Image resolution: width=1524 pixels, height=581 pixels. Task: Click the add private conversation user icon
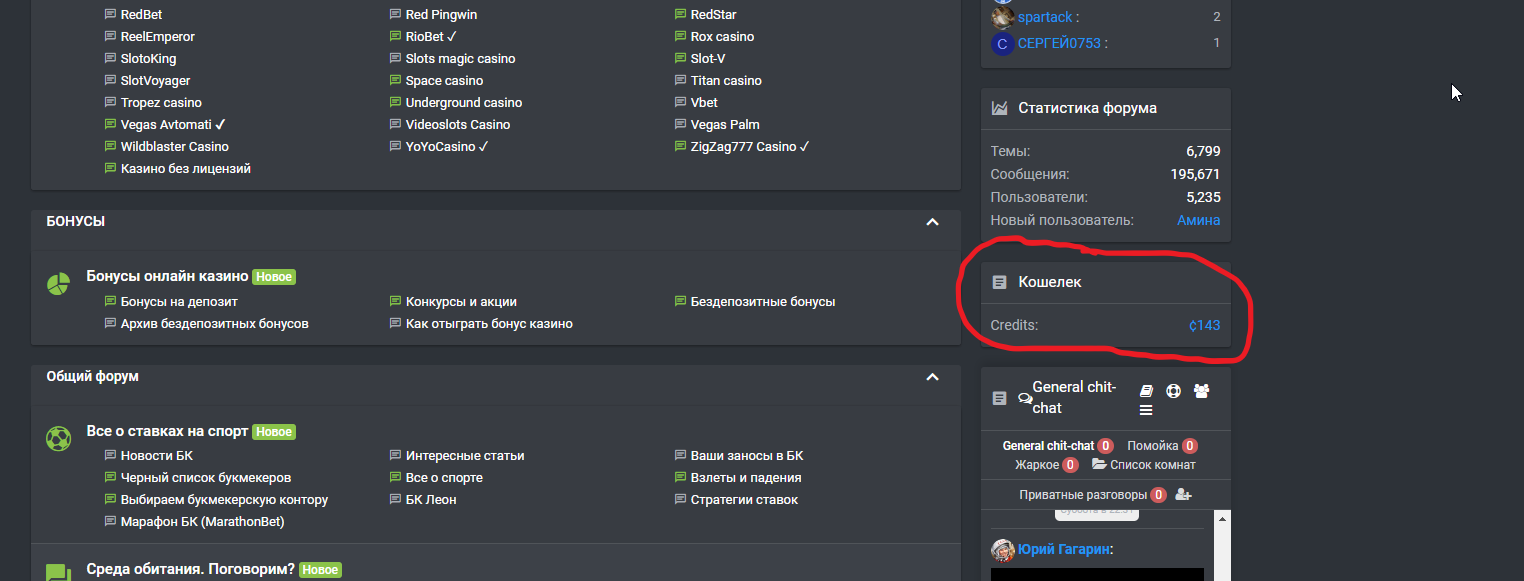coord(1184,494)
